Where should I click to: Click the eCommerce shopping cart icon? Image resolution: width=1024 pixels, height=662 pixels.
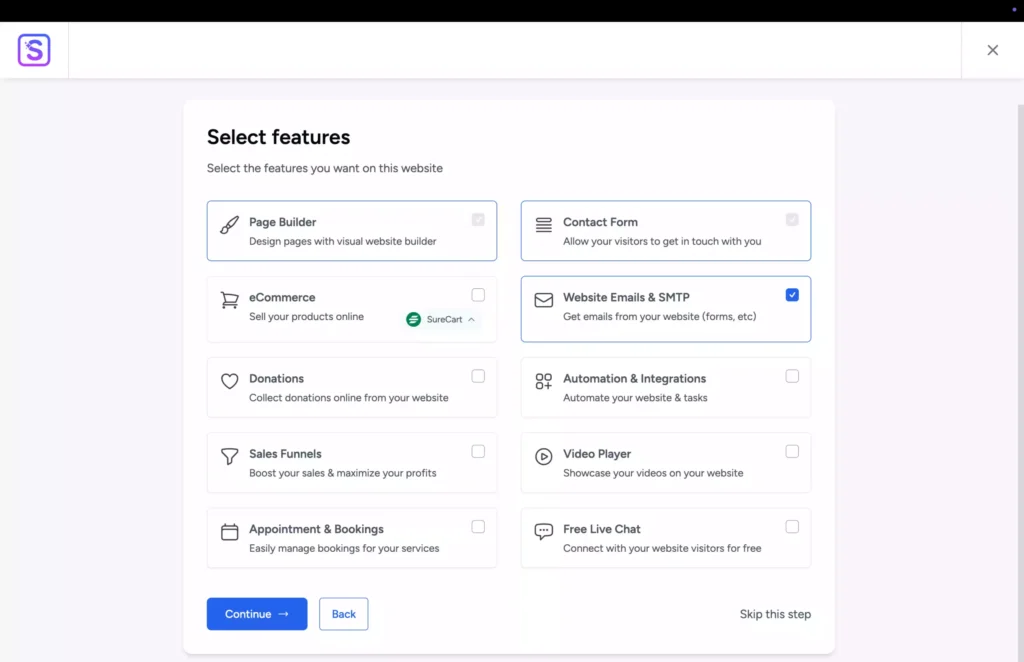click(x=229, y=300)
